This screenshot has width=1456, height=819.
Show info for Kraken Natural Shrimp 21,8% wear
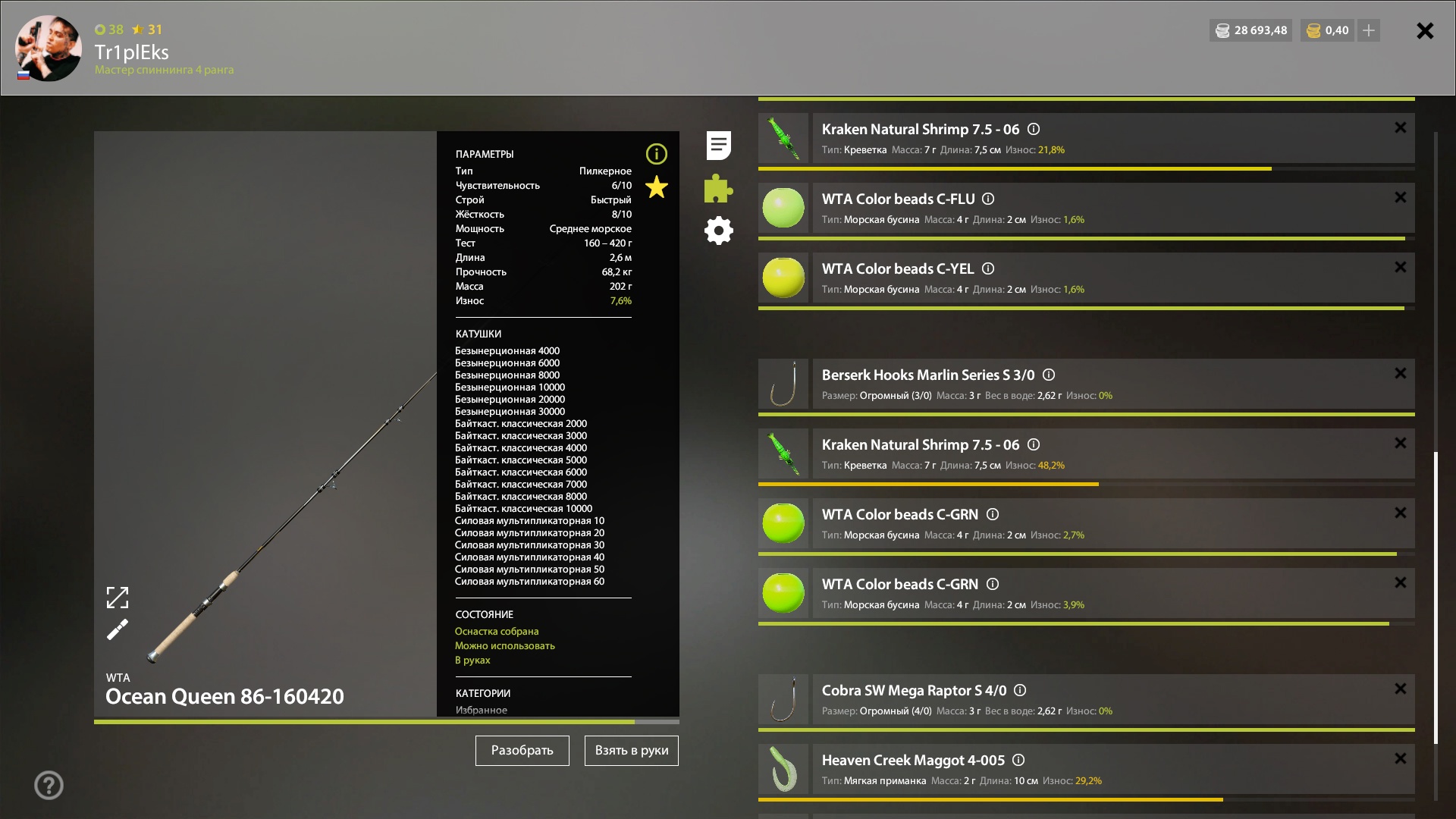click(x=1033, y=129)
